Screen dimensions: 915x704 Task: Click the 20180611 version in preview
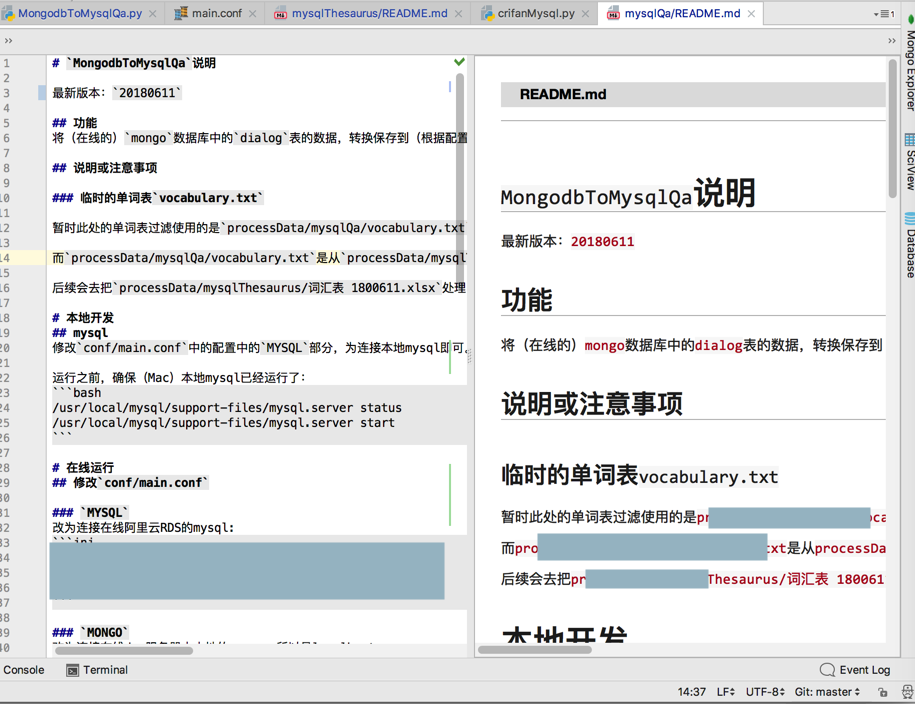point(602,242)
